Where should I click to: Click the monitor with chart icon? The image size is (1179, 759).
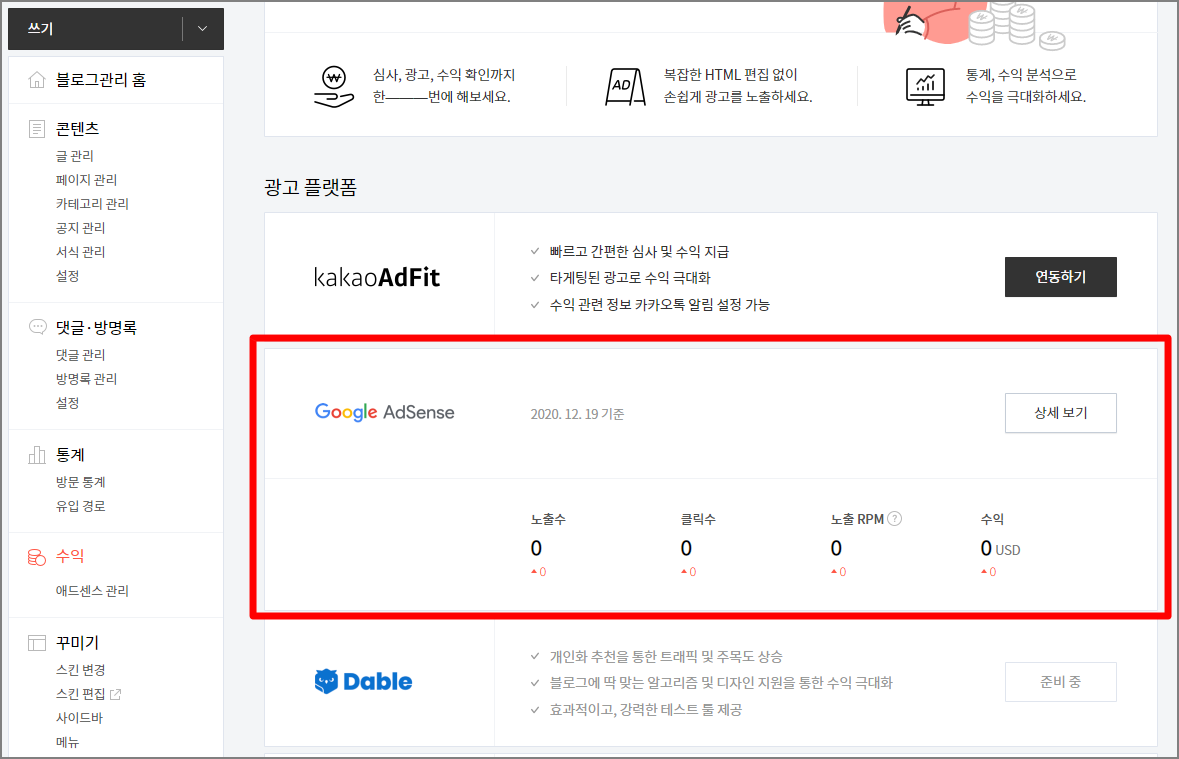point(926,87)
